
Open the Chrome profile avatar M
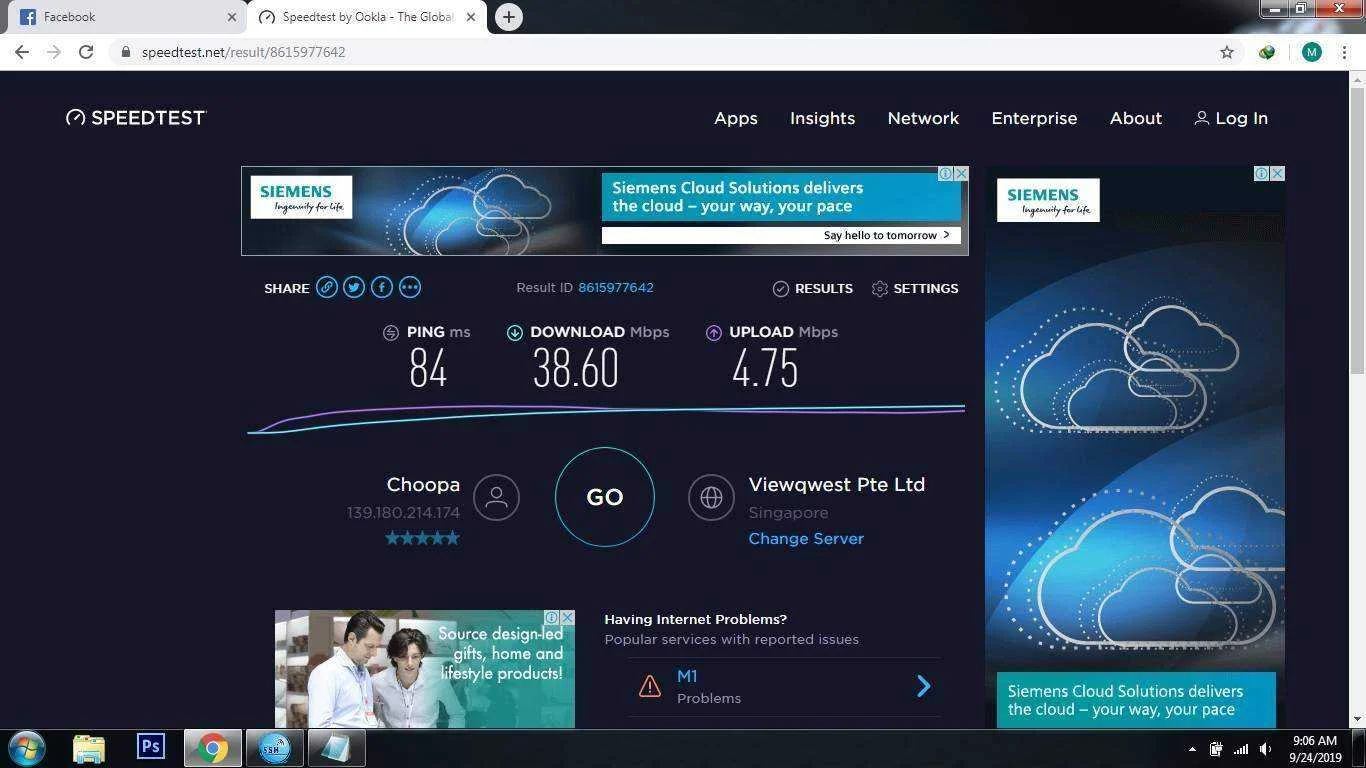pos(1312,52)
